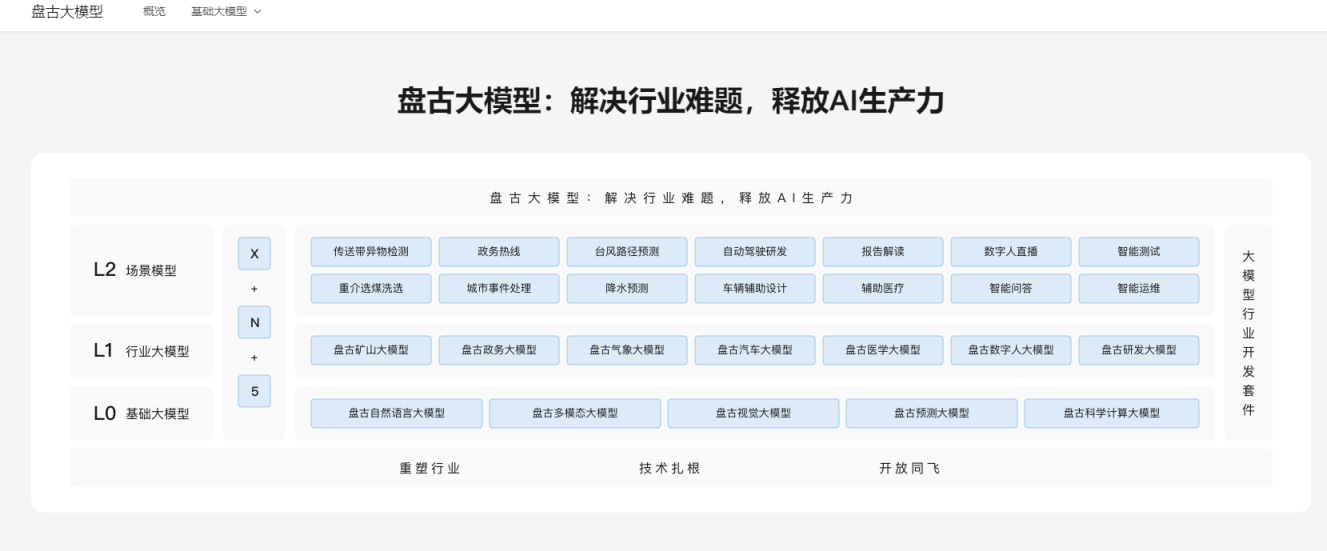Expand the 基础大模型 dropdown menu

[x=226, y=11]
